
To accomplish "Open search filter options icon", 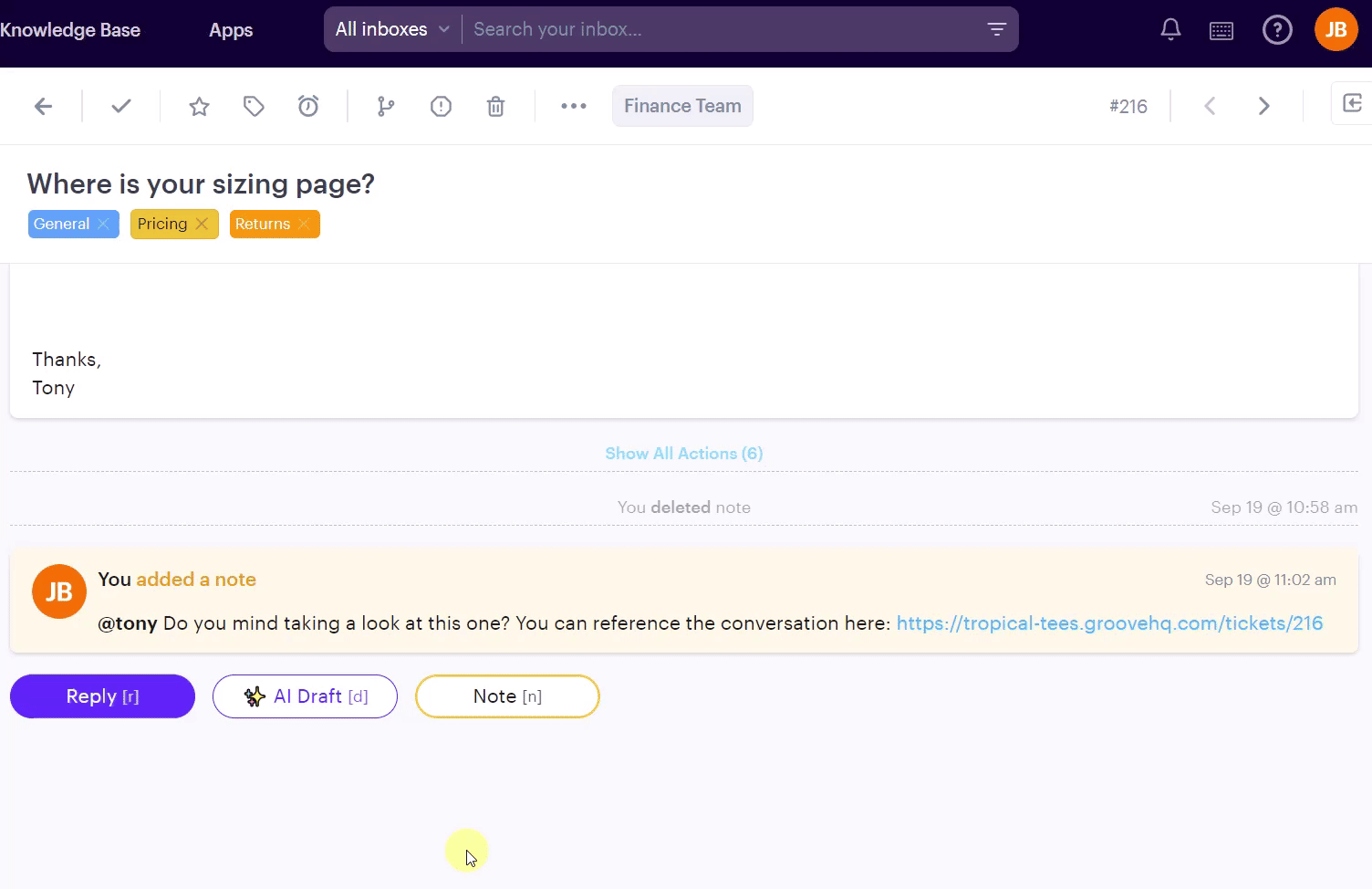I will tap(996, 29).
